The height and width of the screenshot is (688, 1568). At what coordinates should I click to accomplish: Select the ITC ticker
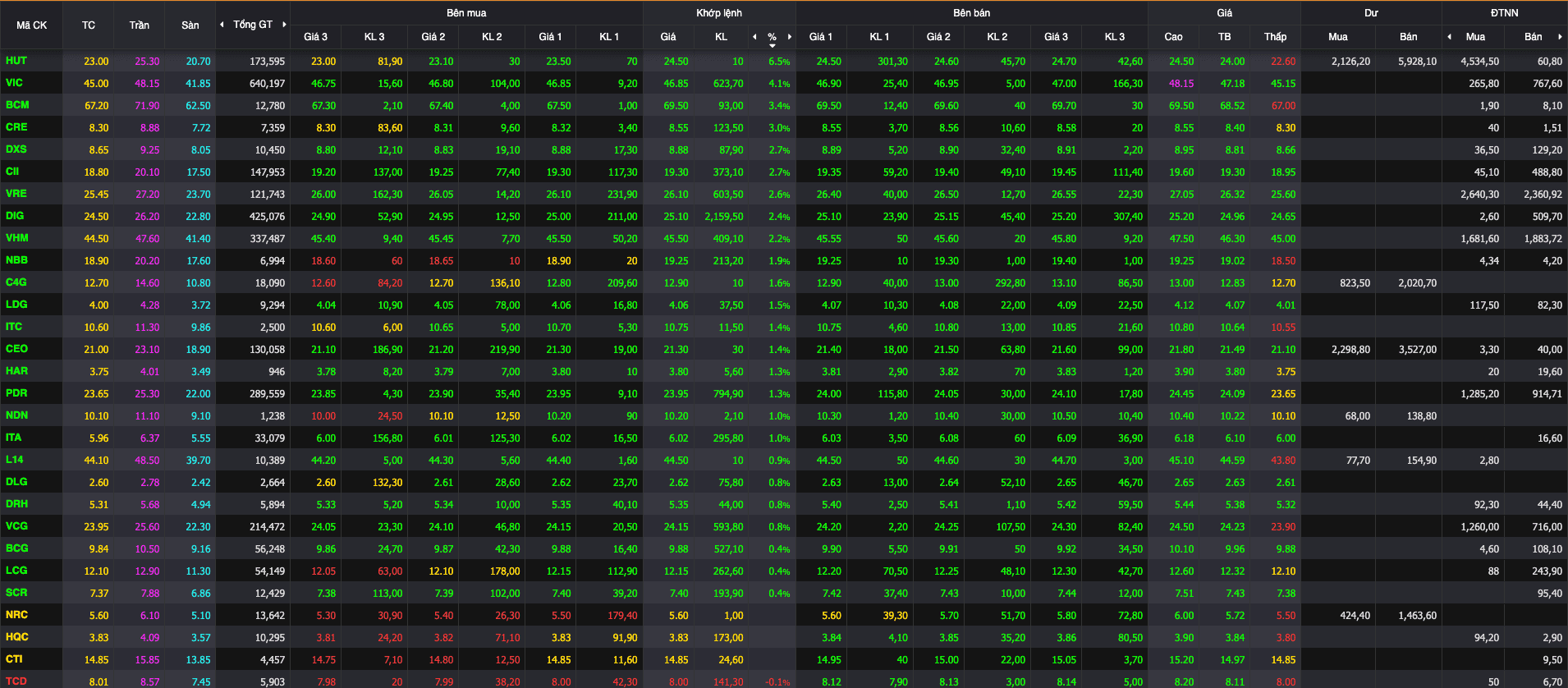pyautogui.click(x=14, y=327)
